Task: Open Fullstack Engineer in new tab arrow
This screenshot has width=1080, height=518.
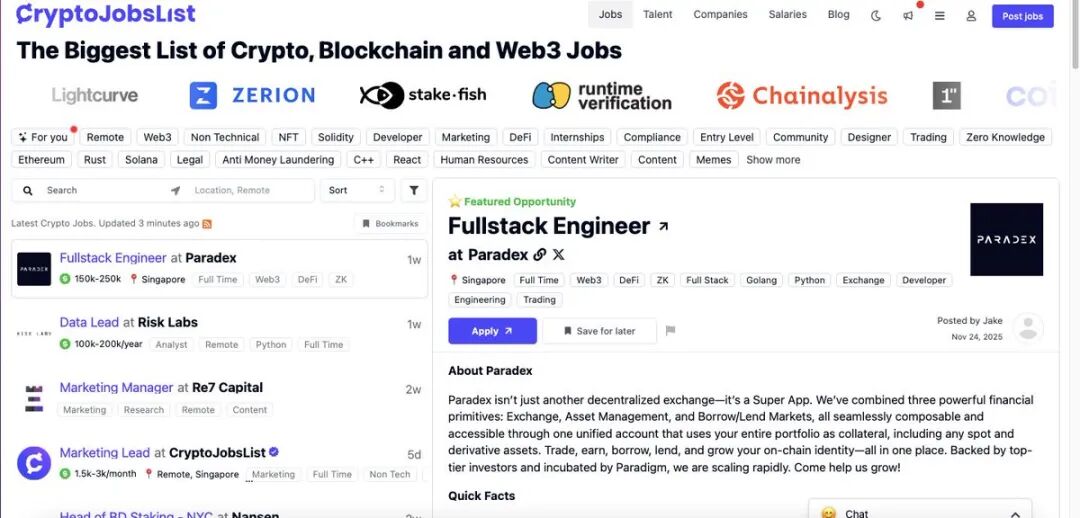Action: pyautogui.click(x=663, y=227)
